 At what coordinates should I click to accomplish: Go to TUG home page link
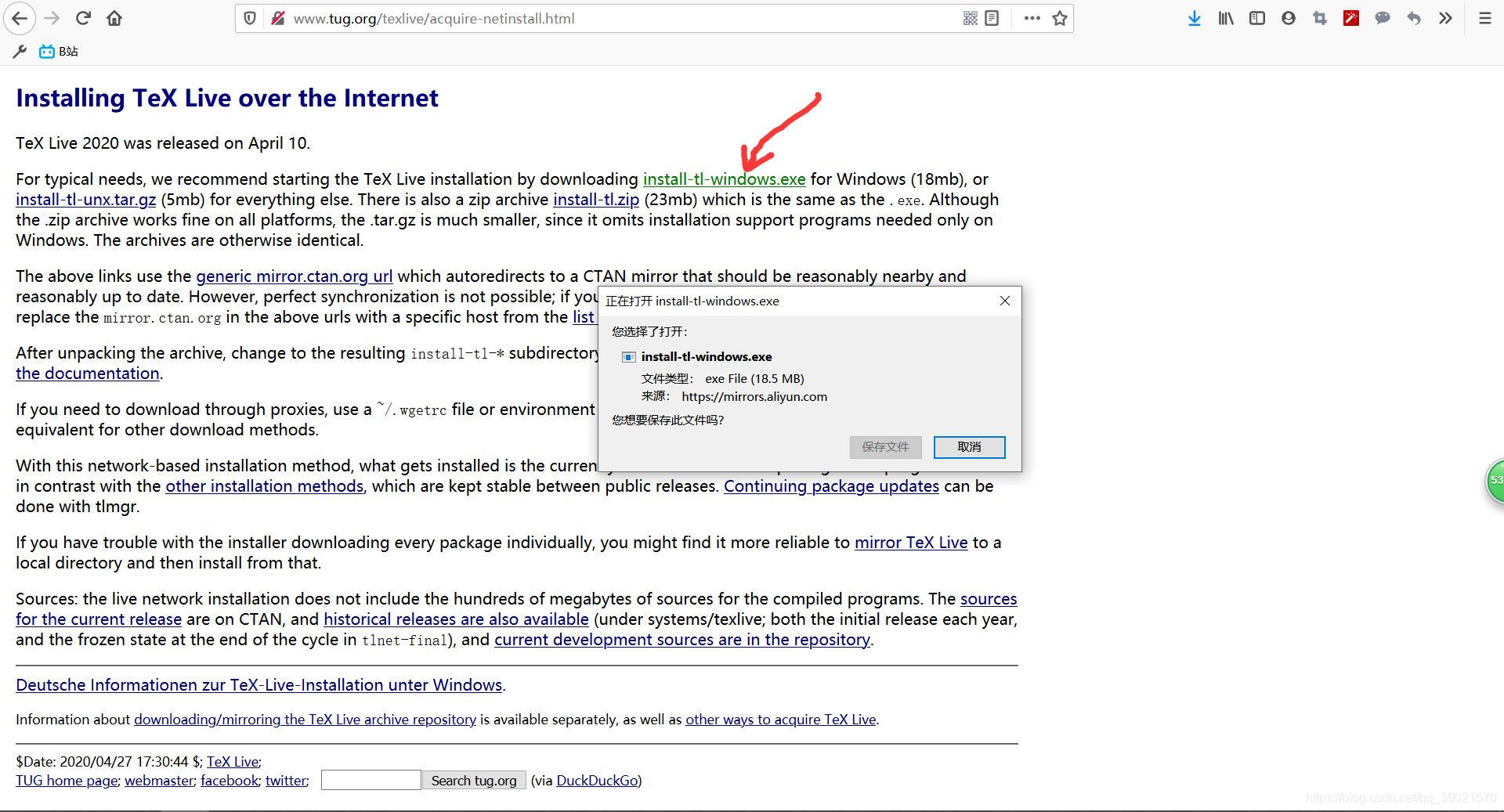coord(67,781)
